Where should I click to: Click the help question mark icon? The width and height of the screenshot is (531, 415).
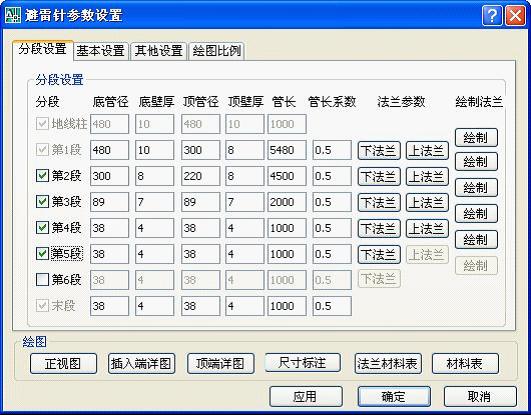point(492,16)
